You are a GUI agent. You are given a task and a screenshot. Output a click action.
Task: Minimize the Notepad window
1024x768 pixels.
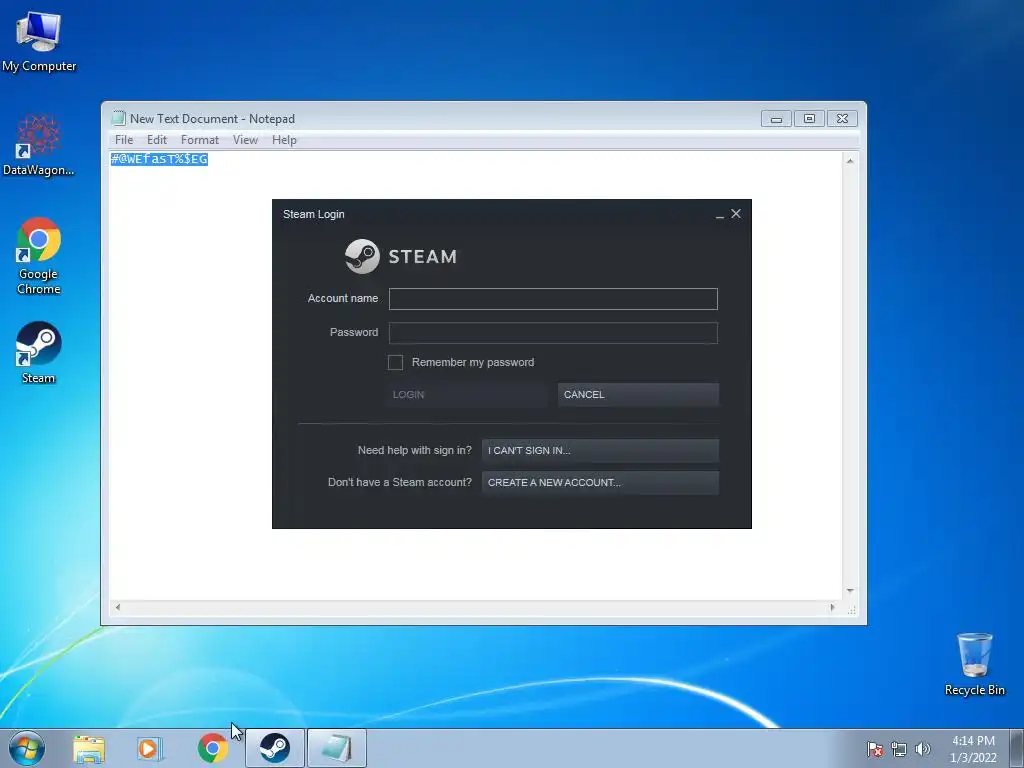(776, 119)
